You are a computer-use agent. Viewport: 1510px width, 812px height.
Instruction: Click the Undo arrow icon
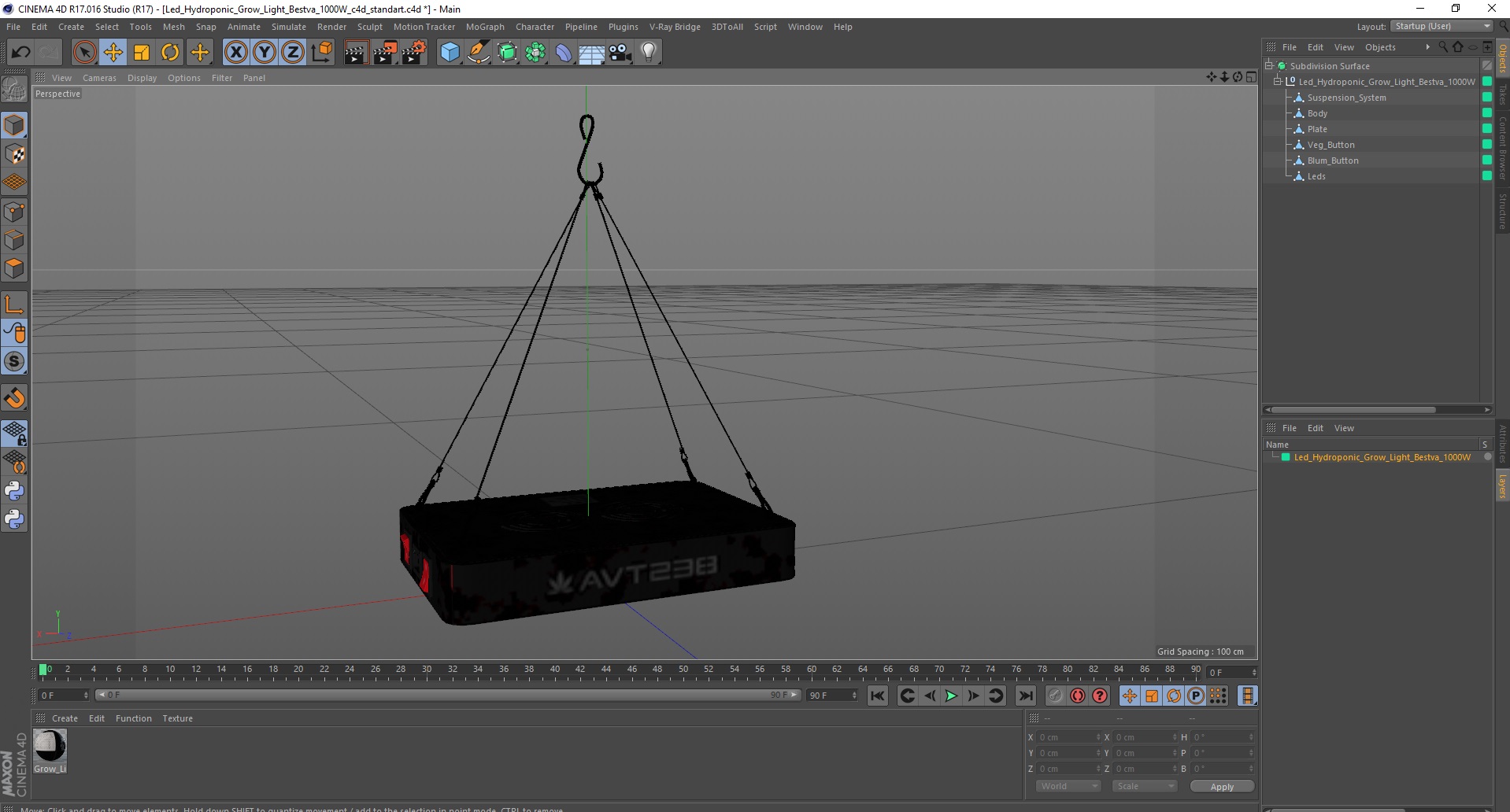[21, 53]
